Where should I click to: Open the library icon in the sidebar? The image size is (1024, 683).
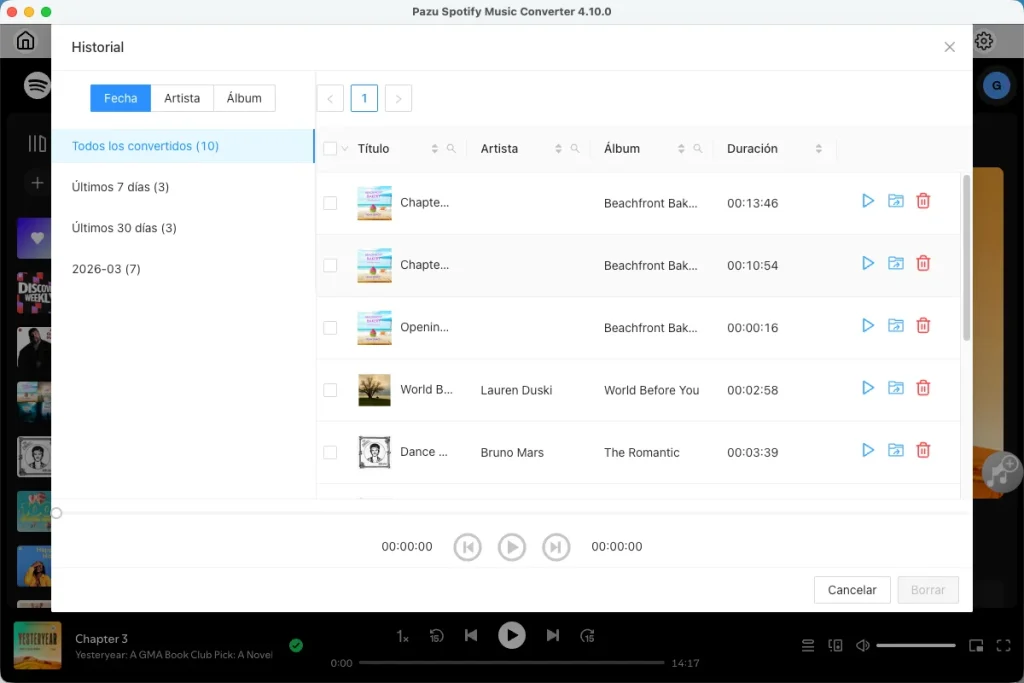[37, 143]
